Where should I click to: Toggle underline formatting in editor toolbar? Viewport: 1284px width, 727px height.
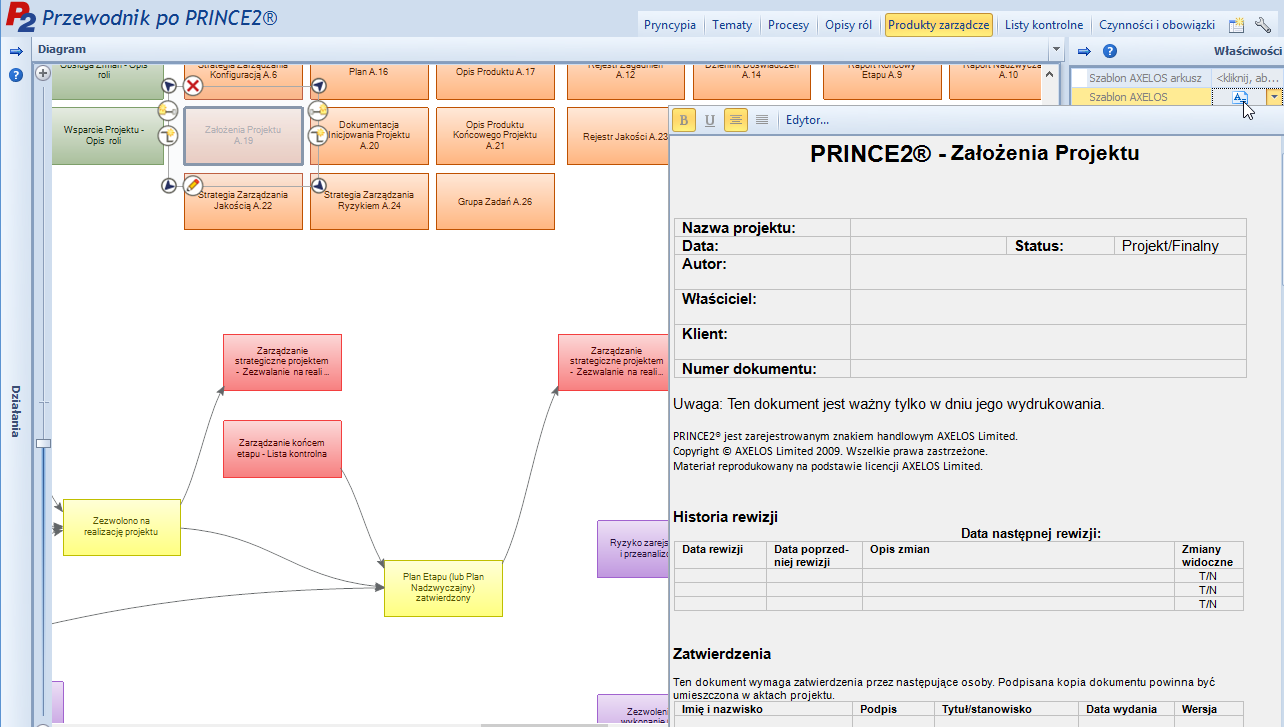710,120
